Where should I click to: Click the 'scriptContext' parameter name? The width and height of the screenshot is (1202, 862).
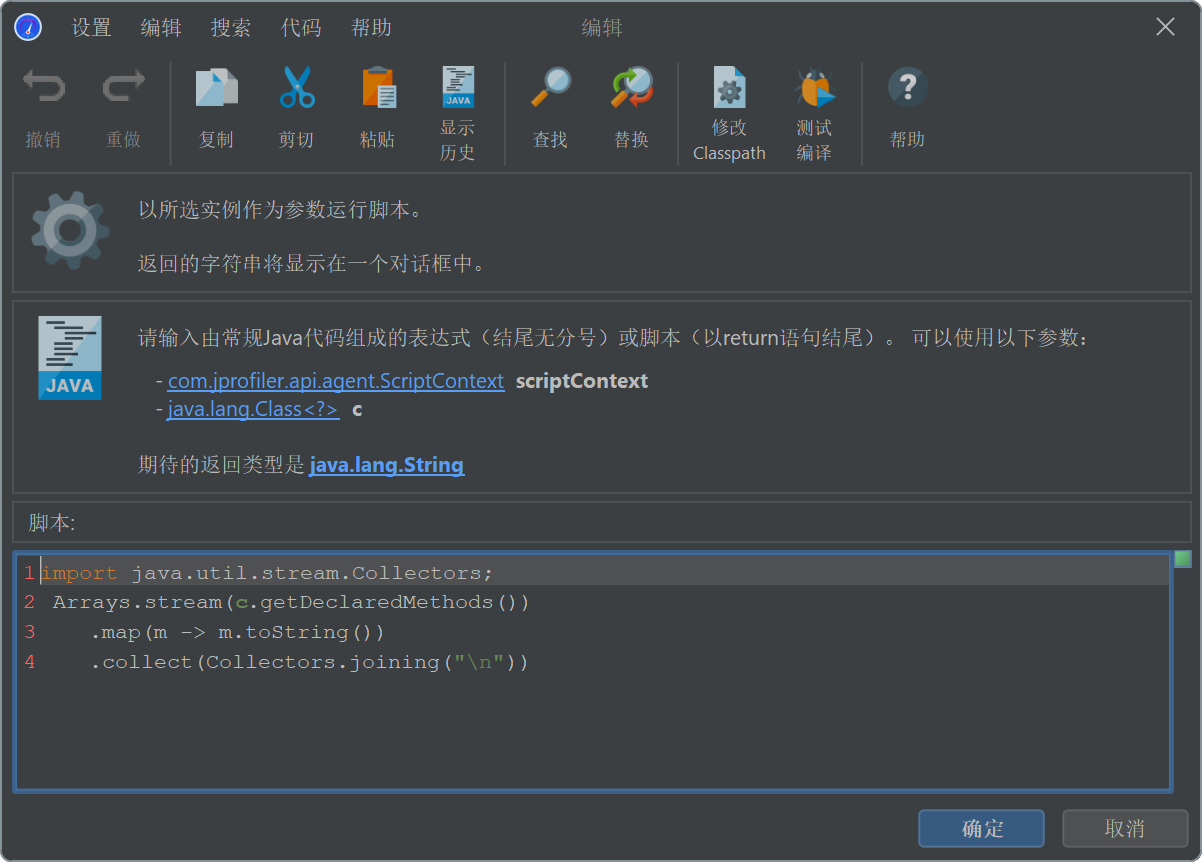click(x=582, y=381)
